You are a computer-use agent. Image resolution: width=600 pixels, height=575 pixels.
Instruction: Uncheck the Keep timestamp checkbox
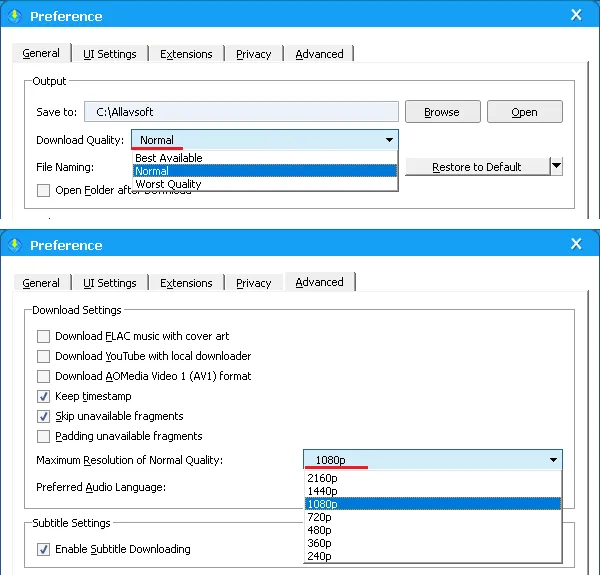point(43,396)
